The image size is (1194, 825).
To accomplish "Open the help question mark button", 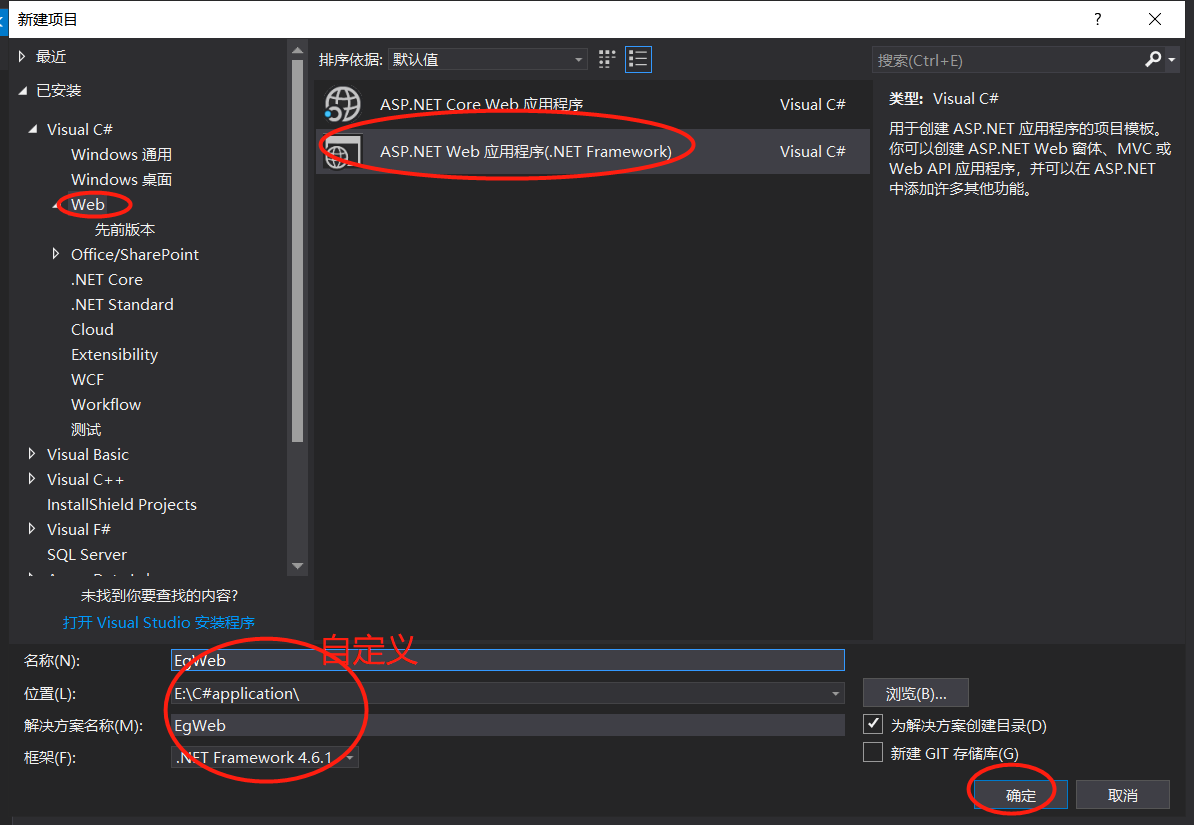I will 1097,19.
